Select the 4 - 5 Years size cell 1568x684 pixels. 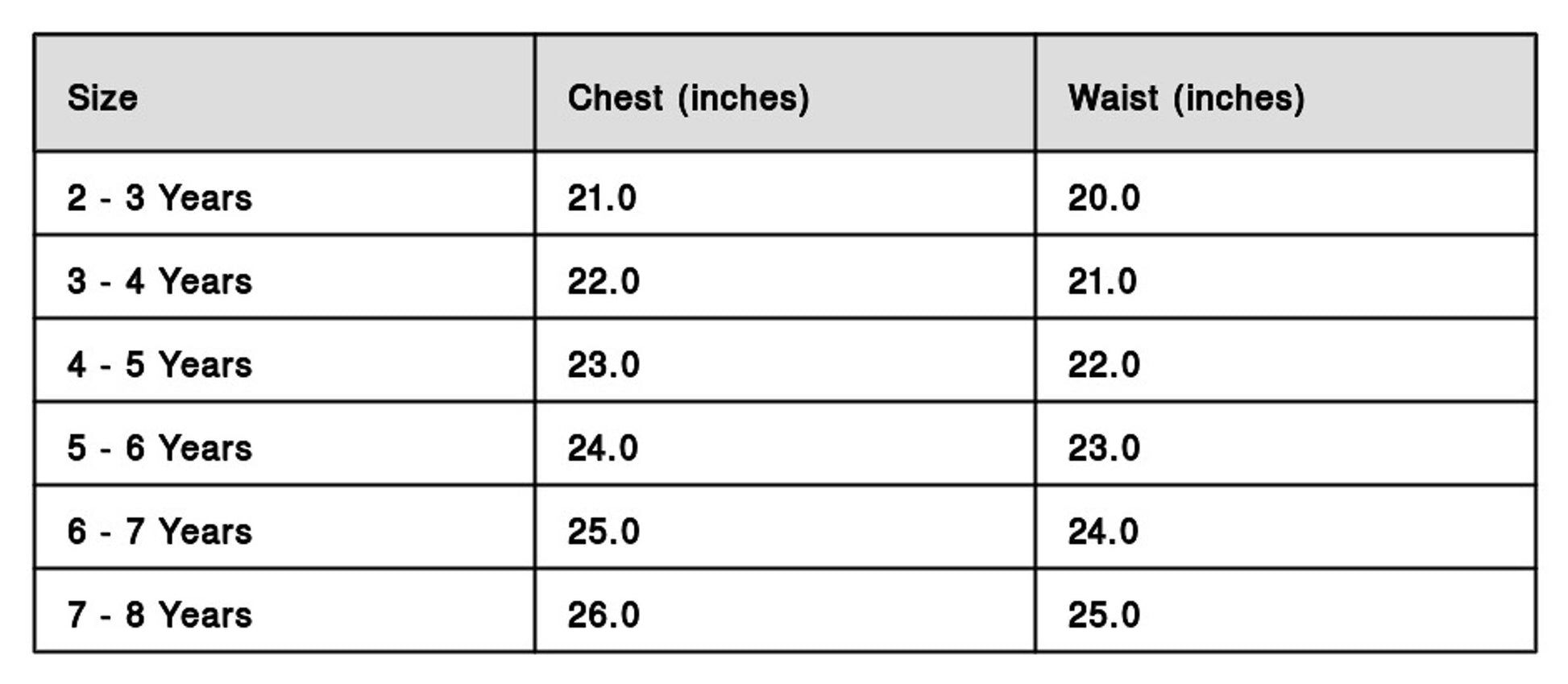[160, 364]
